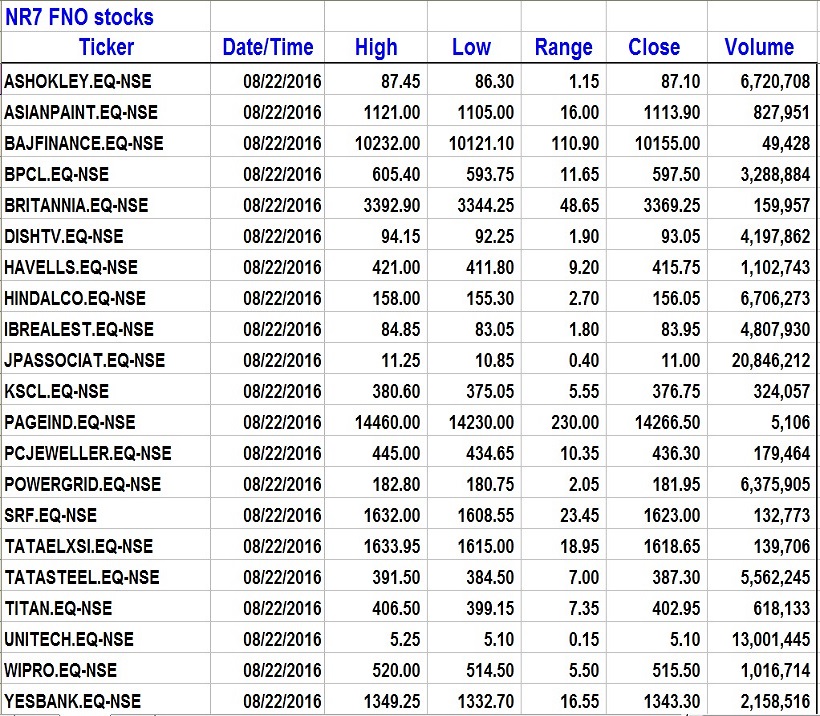820x716 pixels.
Task: Select the Range column header
Action: tap(564, 47)
